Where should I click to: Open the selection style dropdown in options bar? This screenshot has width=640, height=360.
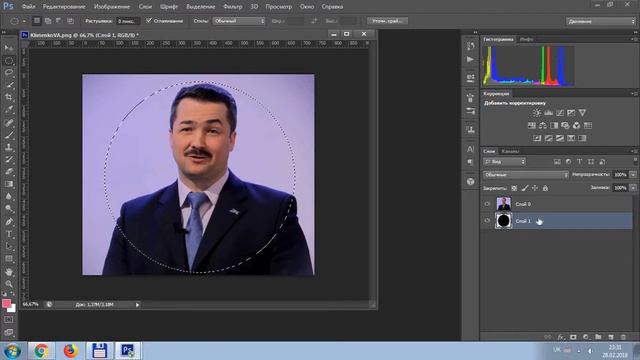tap(239, 21)
